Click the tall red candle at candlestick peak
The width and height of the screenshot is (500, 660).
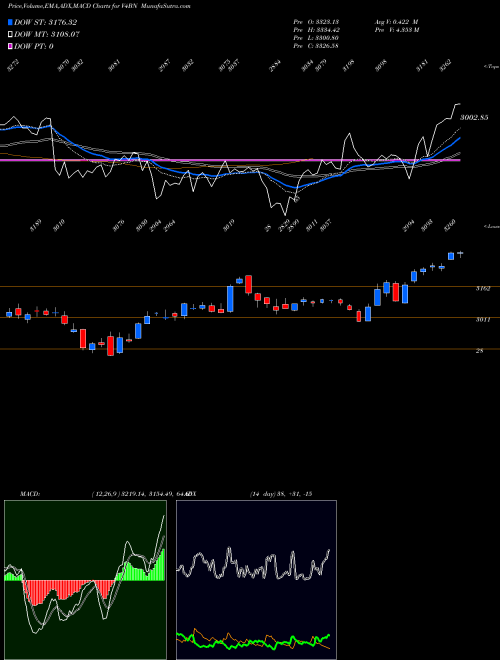pyautogui.click(x=249, y=284)
